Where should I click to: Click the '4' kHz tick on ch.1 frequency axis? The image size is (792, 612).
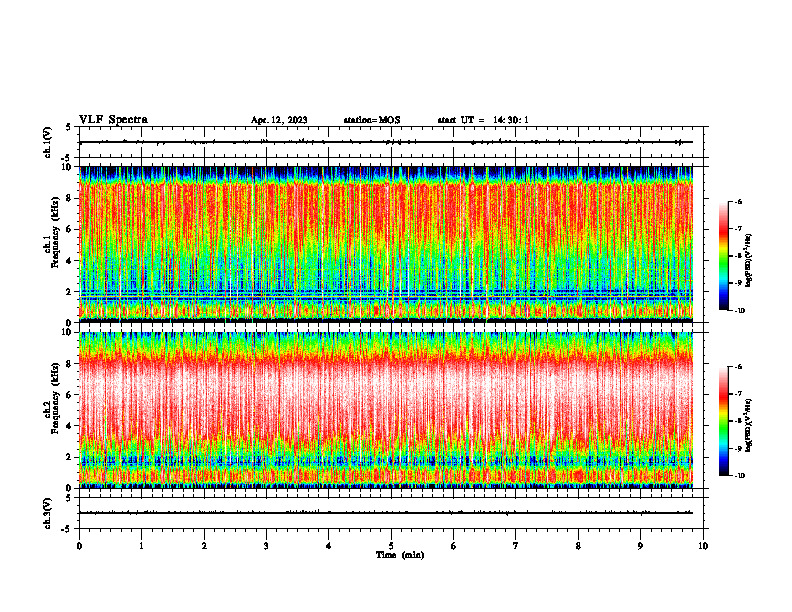click(x=70, y=261)
